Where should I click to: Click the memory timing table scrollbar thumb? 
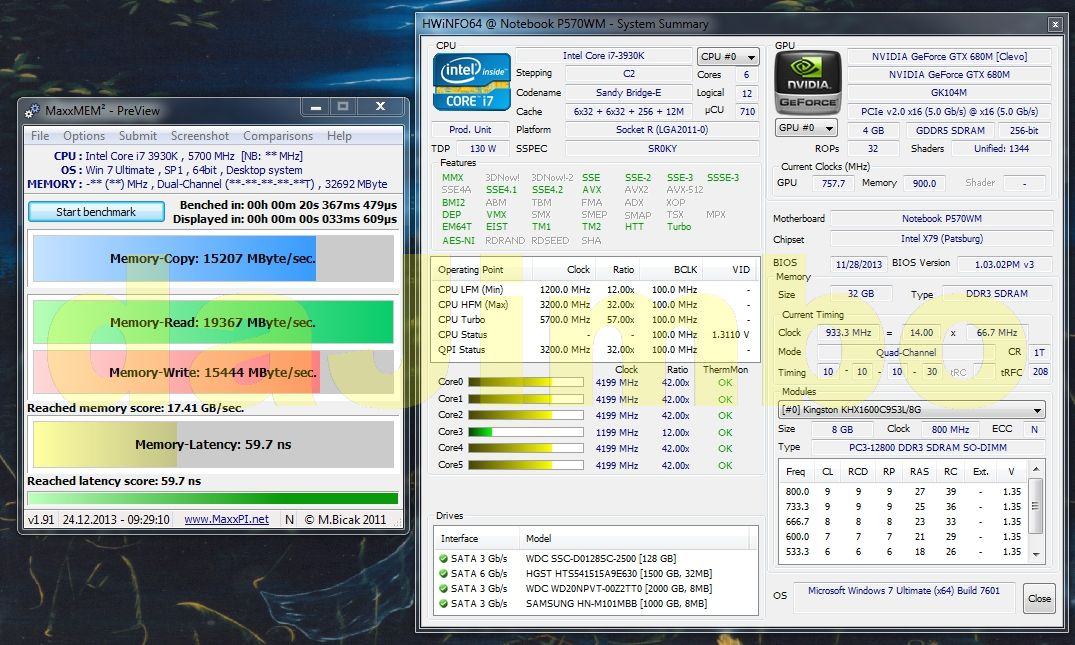(1036, 506)
